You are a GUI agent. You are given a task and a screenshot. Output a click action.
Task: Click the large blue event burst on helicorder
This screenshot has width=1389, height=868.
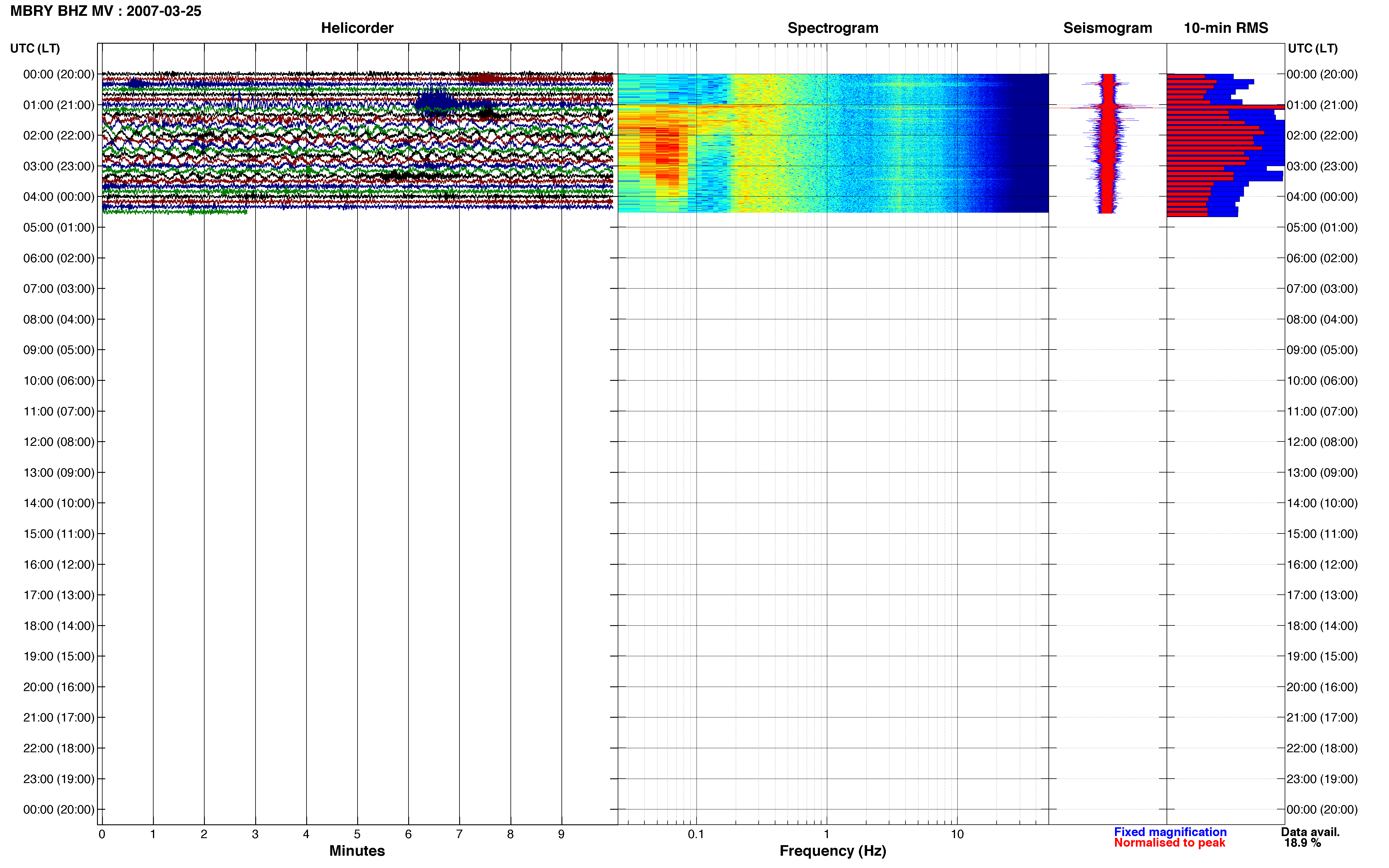click(436, 103)
